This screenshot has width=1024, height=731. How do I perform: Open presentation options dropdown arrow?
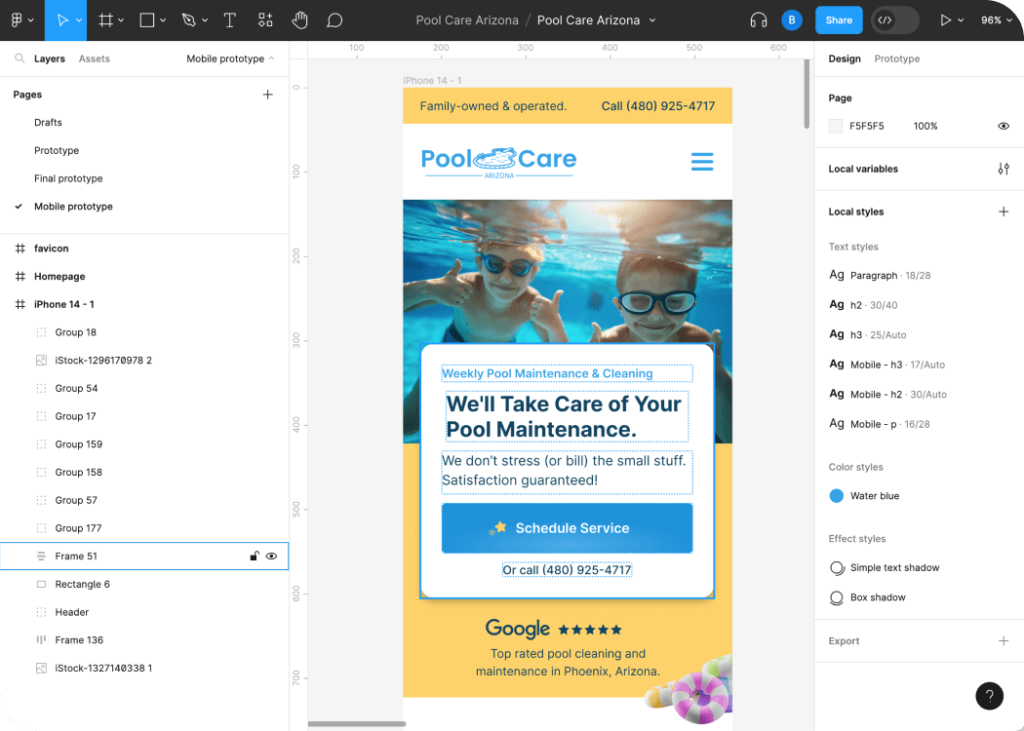tap(961, 21)
